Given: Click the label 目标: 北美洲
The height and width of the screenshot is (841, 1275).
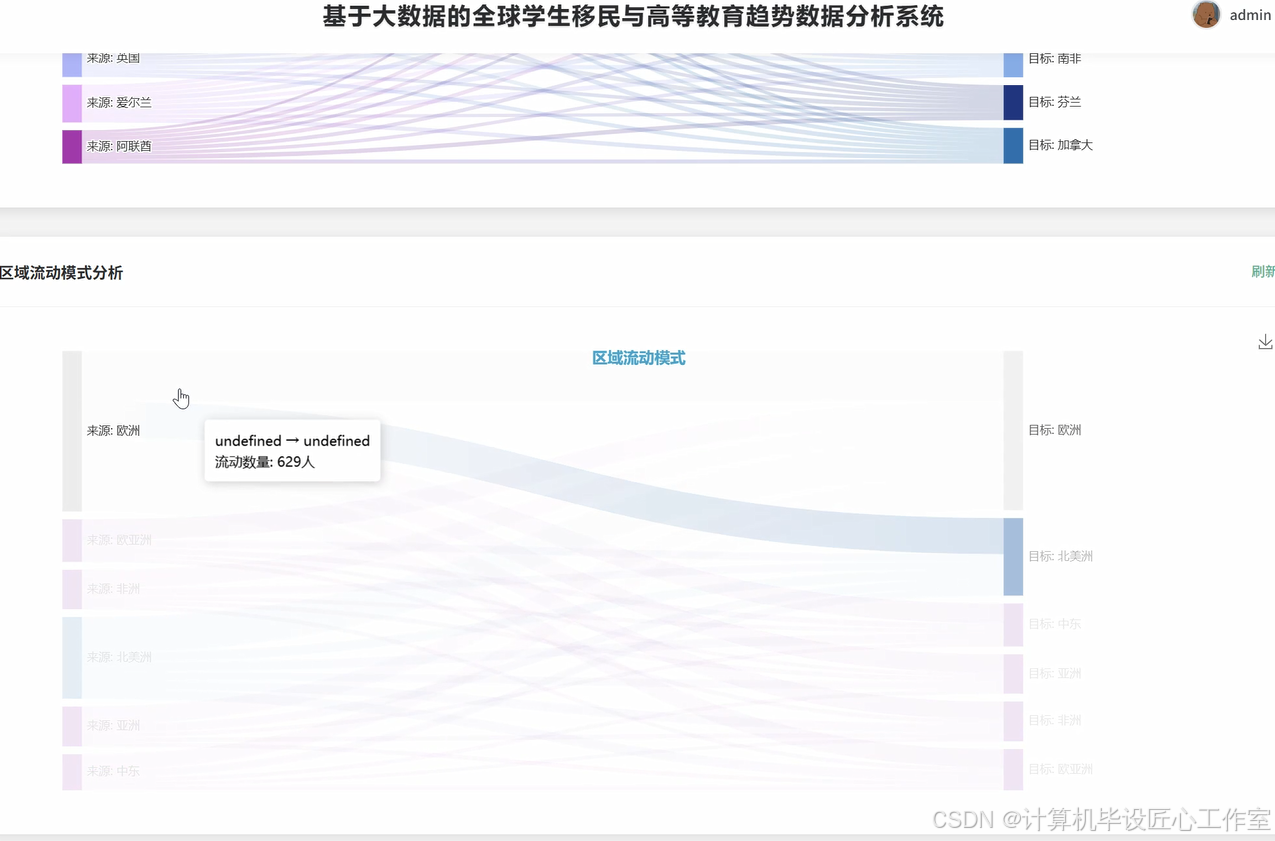Looking at the screenshot, I should (1060, 556).
